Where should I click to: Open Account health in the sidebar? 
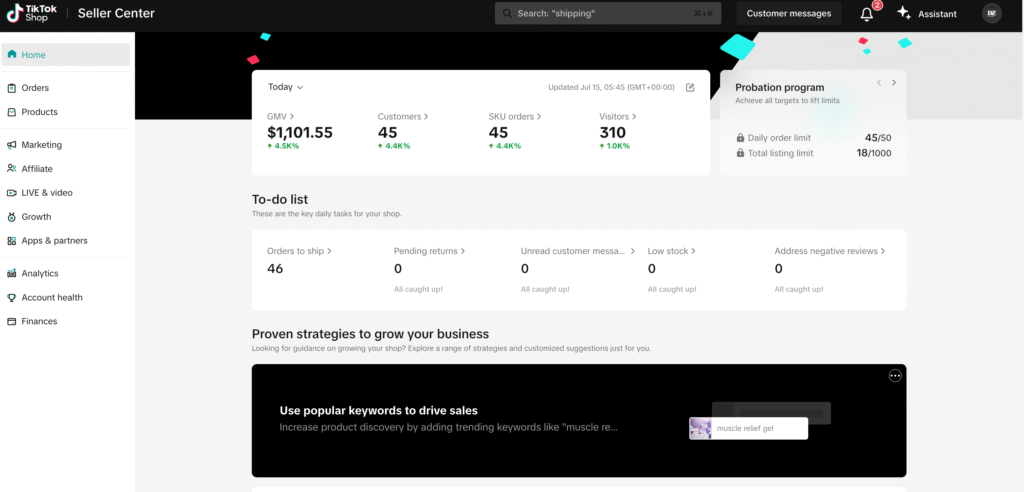pyautogui.click(x=52, y=297)
